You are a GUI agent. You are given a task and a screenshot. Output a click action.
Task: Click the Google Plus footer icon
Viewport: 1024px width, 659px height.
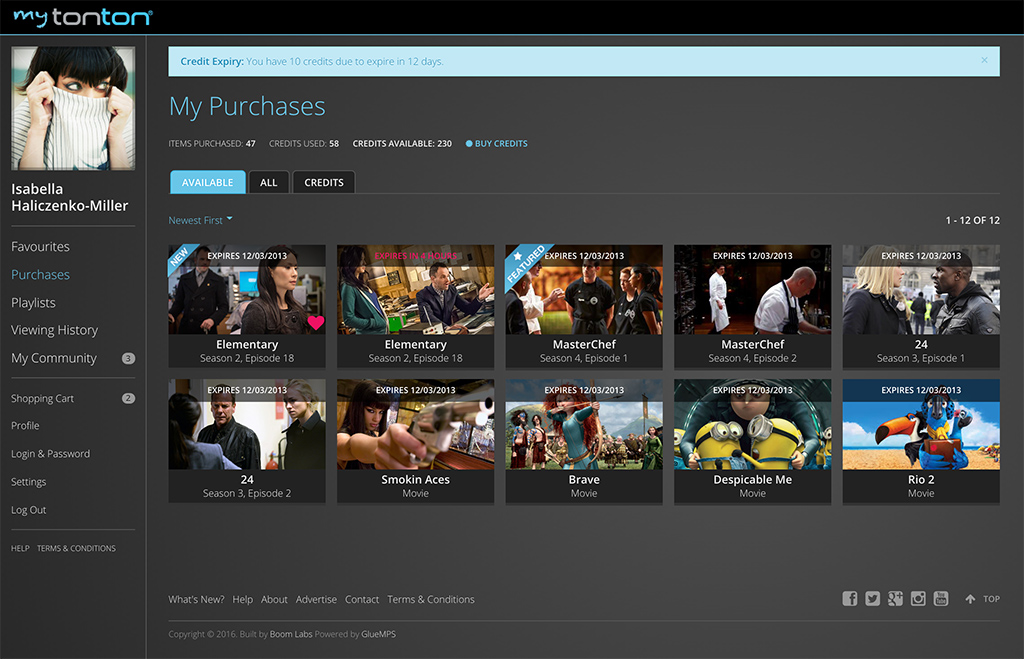[x=895, y=598]
